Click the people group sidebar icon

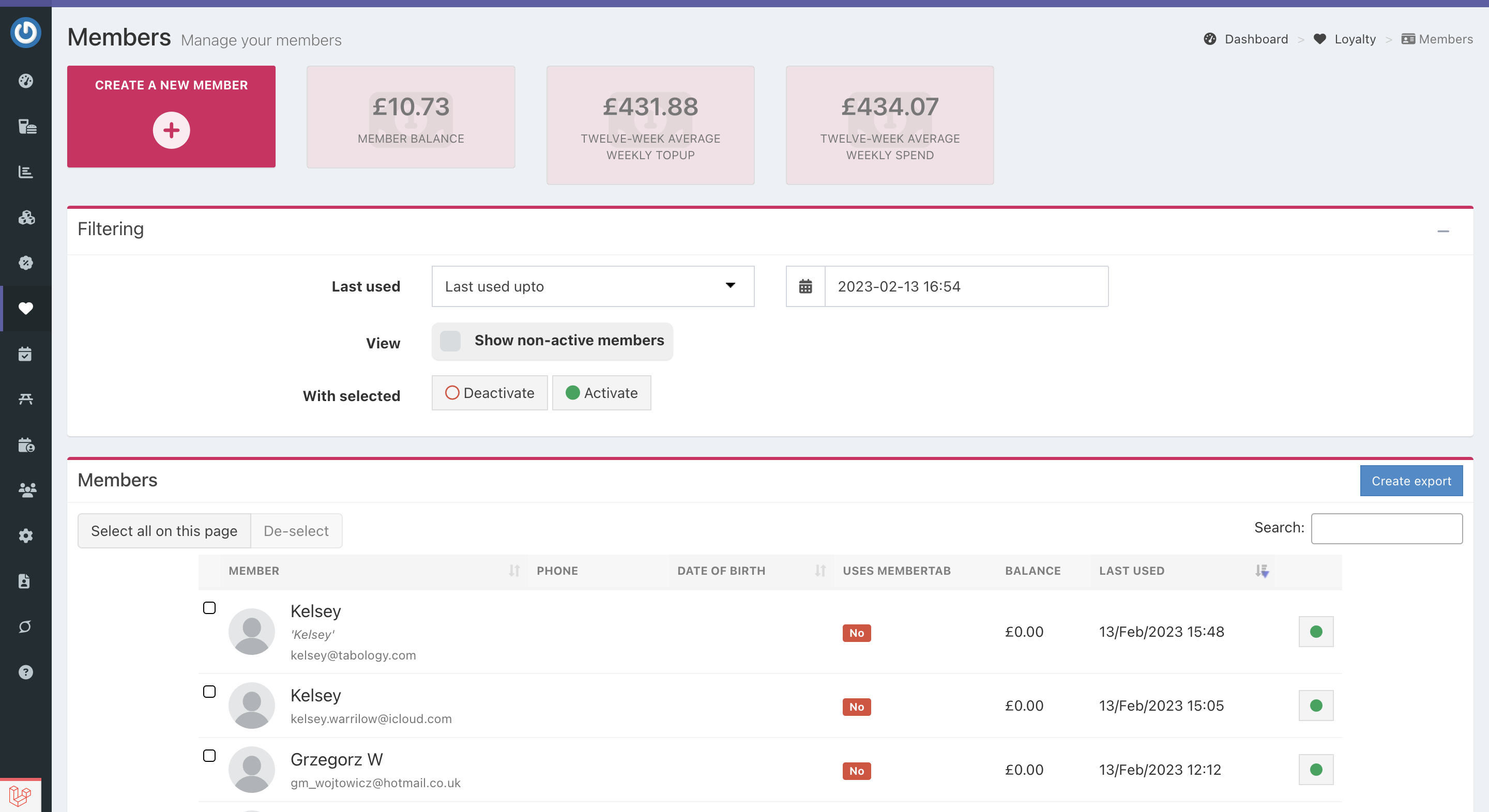[x=25, y=490]
